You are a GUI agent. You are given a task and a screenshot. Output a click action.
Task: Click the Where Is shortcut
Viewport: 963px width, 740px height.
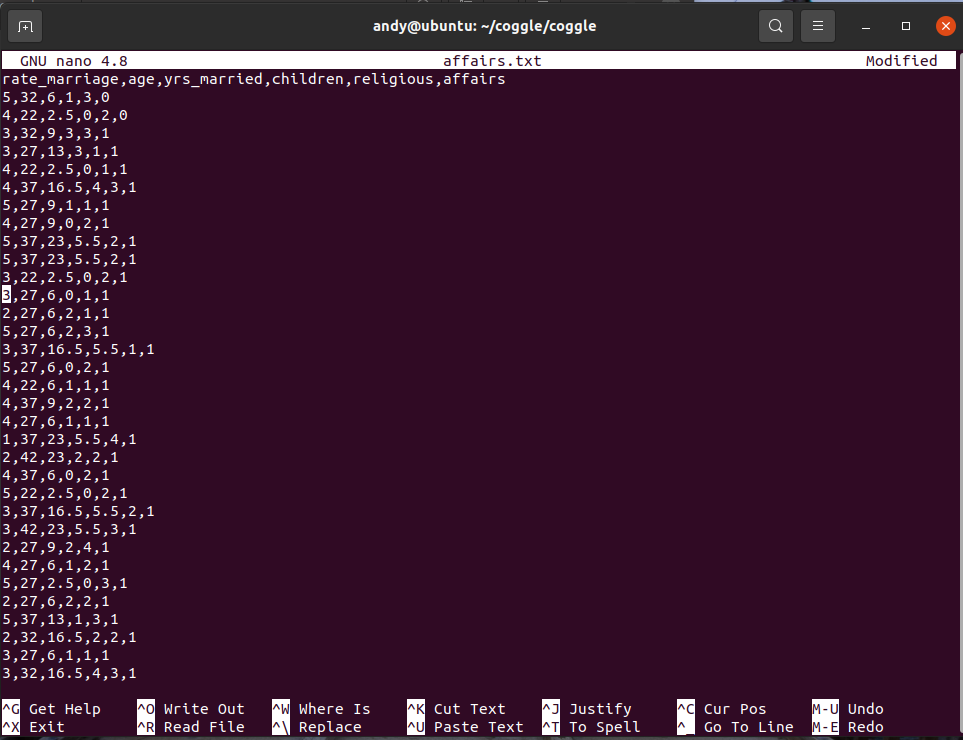321,709
